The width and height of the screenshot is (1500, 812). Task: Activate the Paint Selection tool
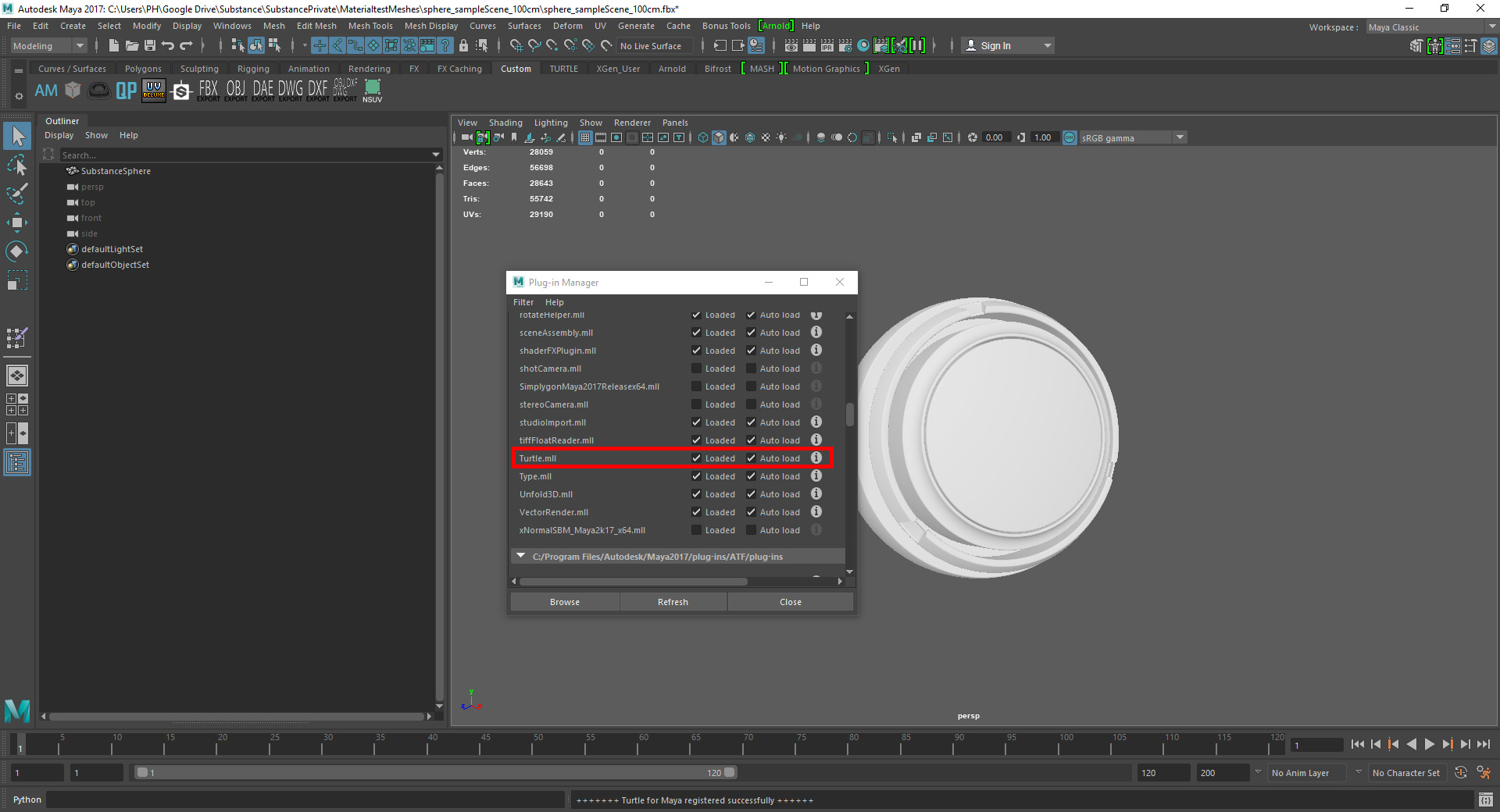click(x=16, y=194)
